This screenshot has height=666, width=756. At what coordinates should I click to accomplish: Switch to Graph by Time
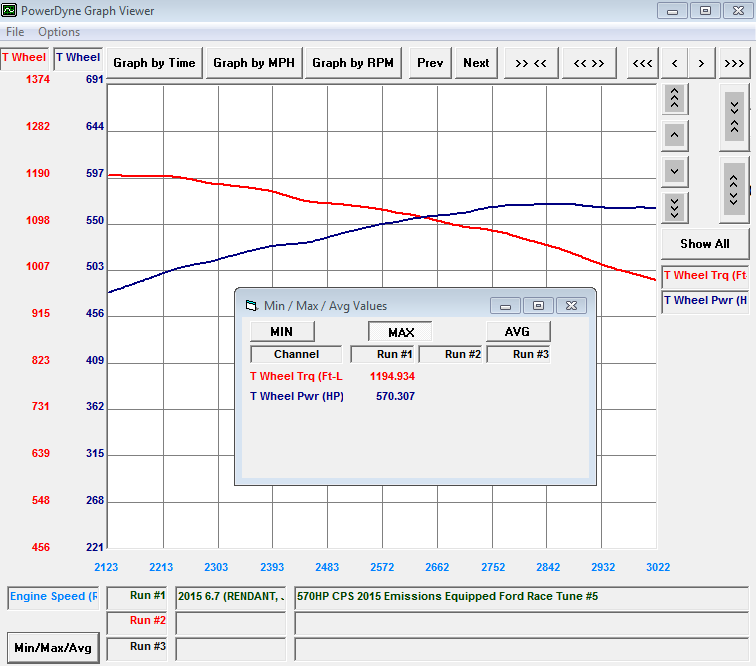[154, 63]
